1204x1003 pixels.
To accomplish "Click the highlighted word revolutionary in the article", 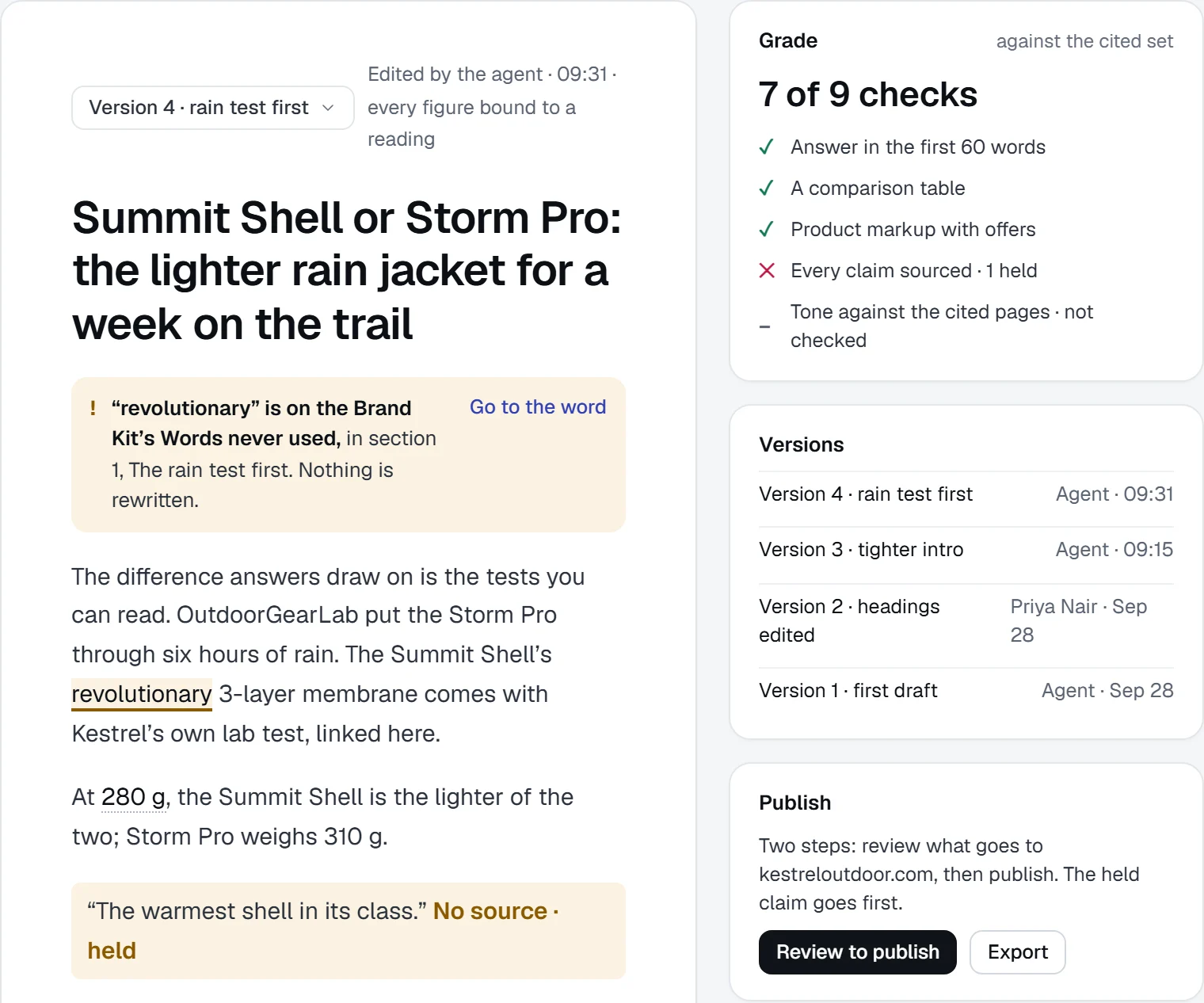I will [142, 694].
